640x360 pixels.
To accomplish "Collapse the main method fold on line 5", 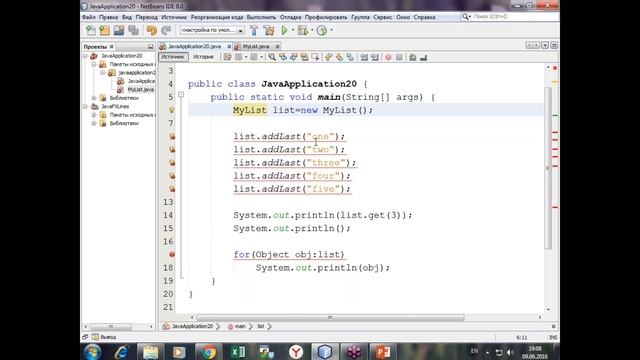I will (181, 95).
